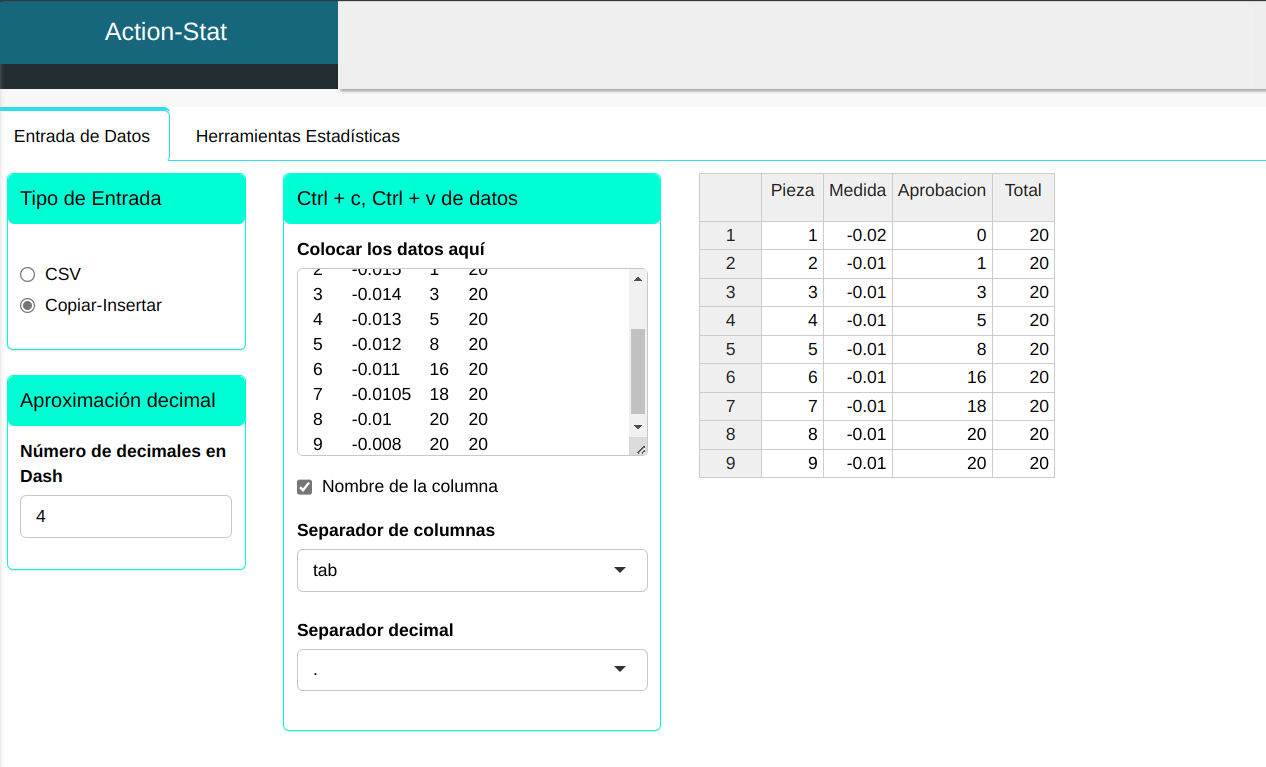Click the Total column header
1266x767 pixels.
pyautogui.click(x=1023, y=190)
